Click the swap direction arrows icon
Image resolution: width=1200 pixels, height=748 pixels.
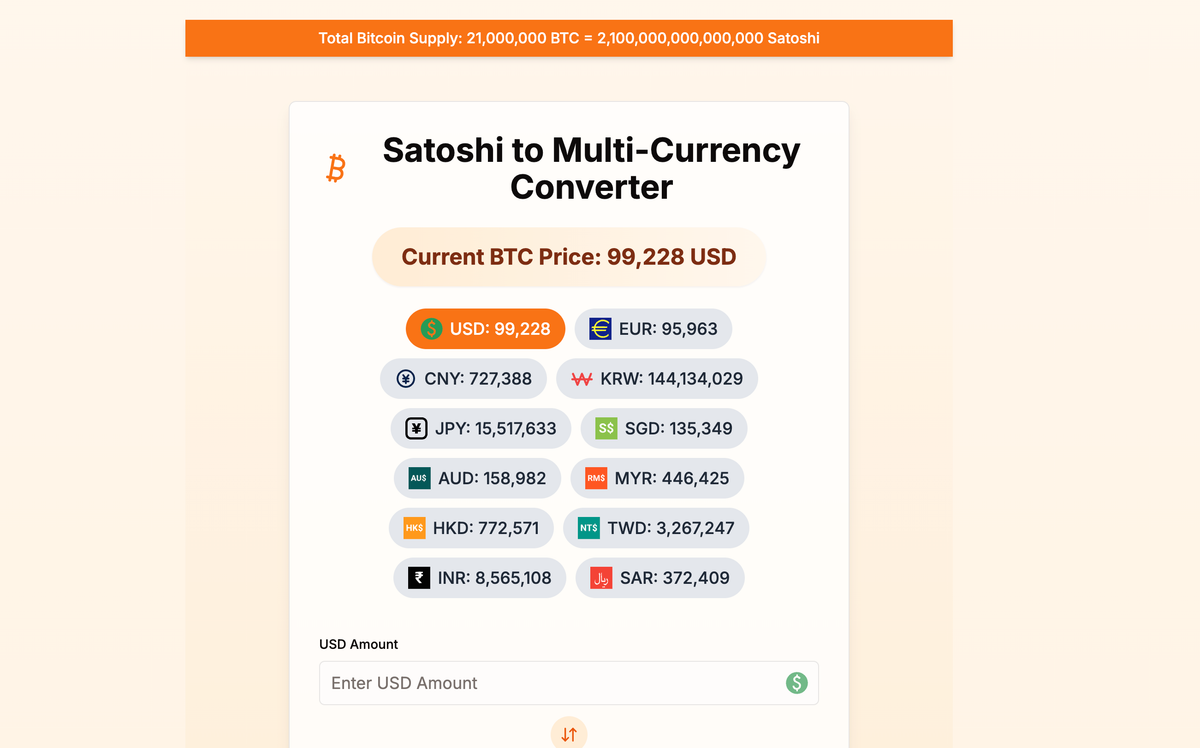coord(569,734)
